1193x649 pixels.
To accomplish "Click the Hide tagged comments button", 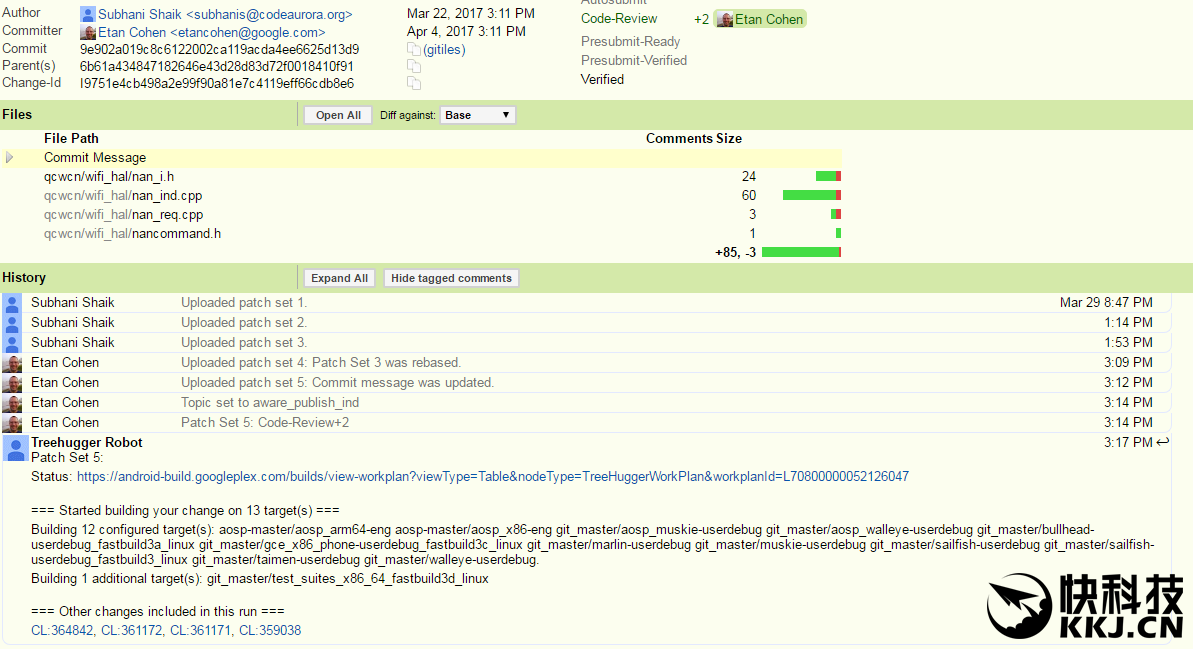I will (451, 278).
